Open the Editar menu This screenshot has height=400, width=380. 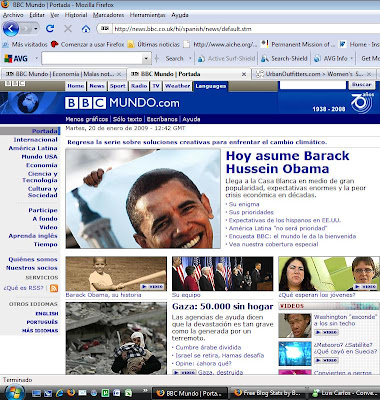tap(37, 15)
